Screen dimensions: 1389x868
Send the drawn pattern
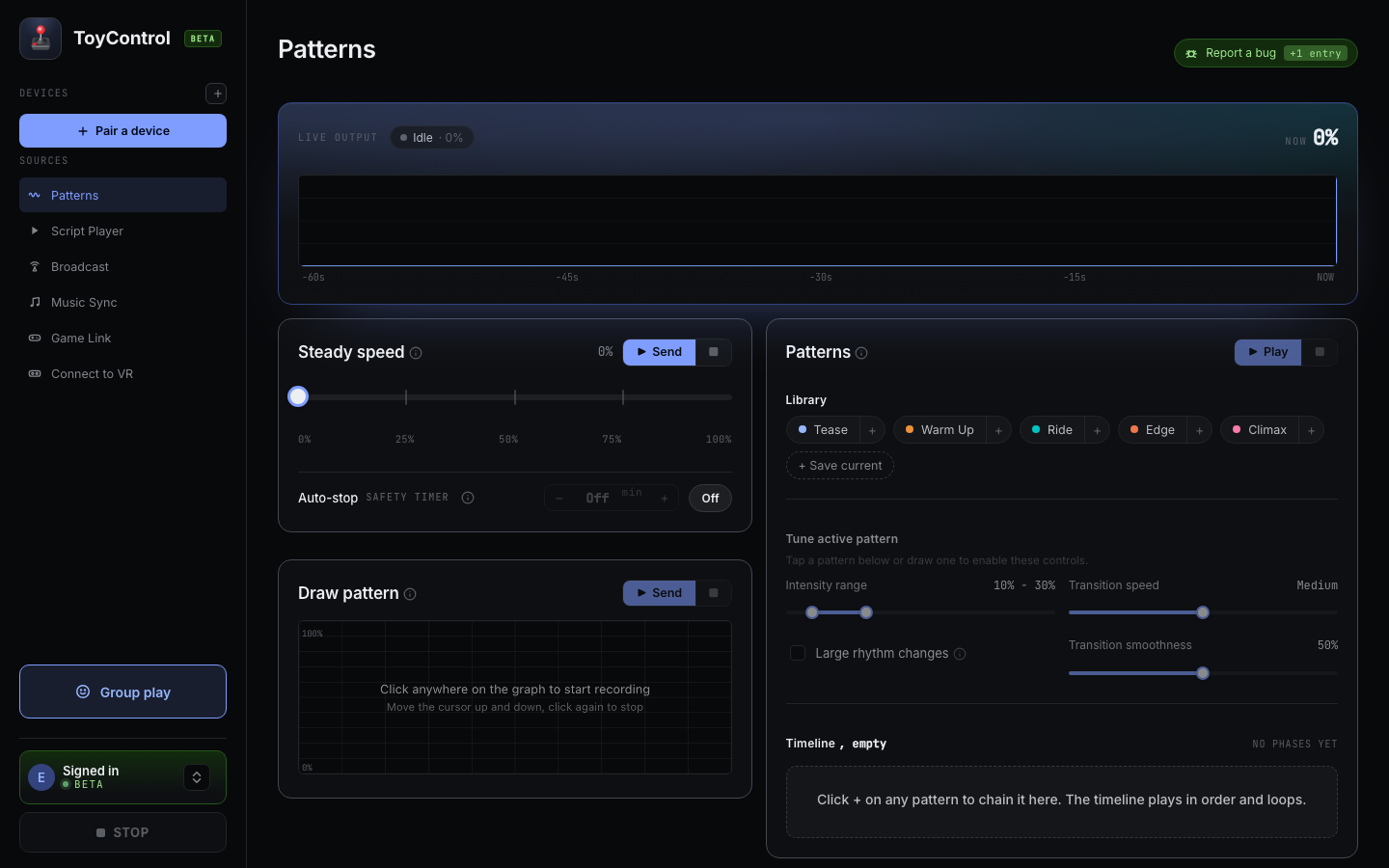(659, 593)
